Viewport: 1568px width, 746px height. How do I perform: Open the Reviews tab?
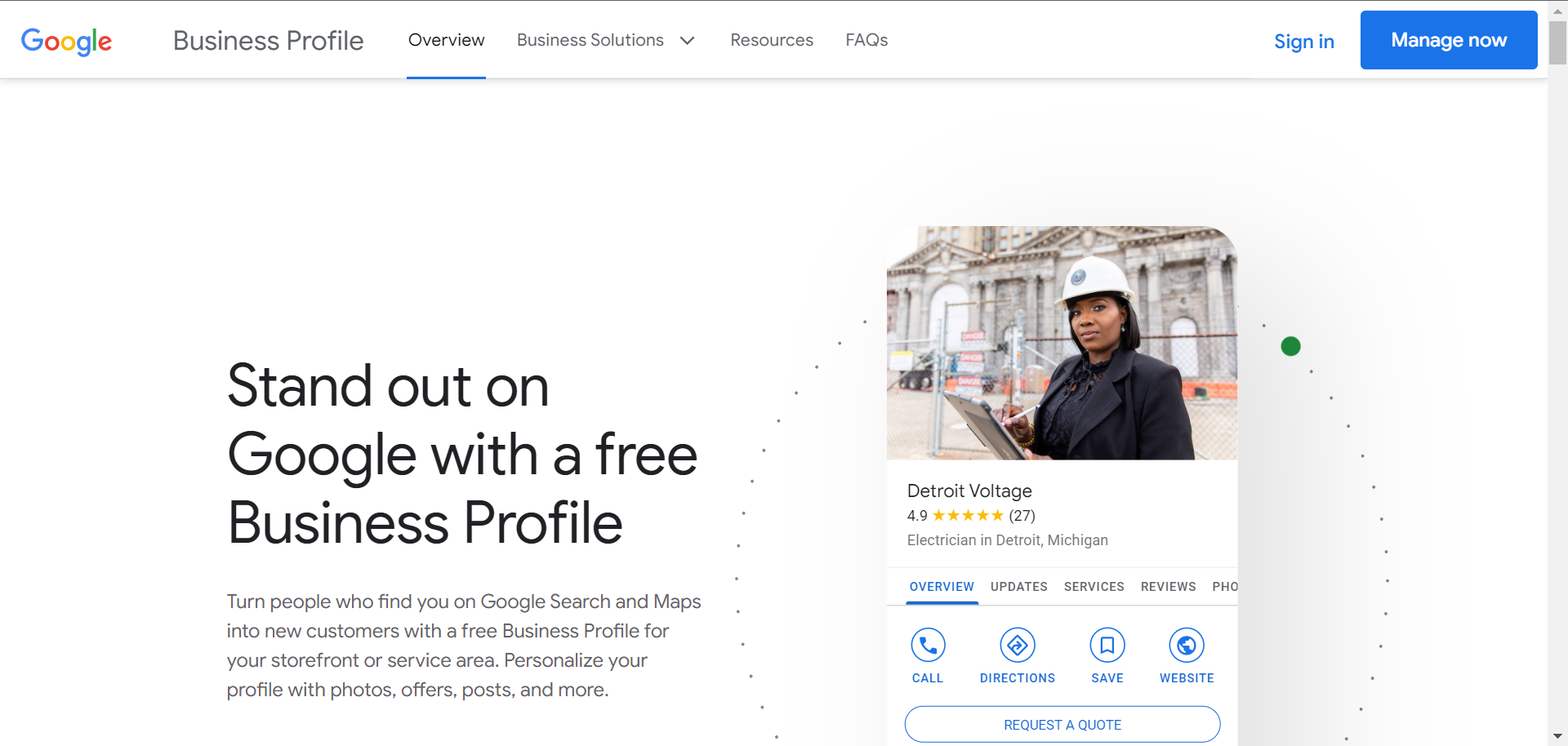(1168, 587)
